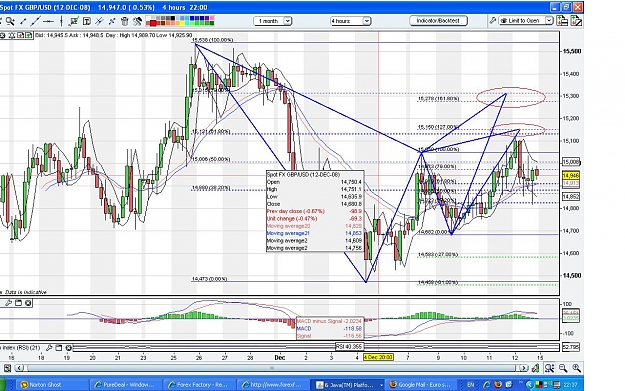Click the 15,006 (50.00%) Fibonacci label
Image resolution: width=625 pixels, height=391 pixels.
211,159
